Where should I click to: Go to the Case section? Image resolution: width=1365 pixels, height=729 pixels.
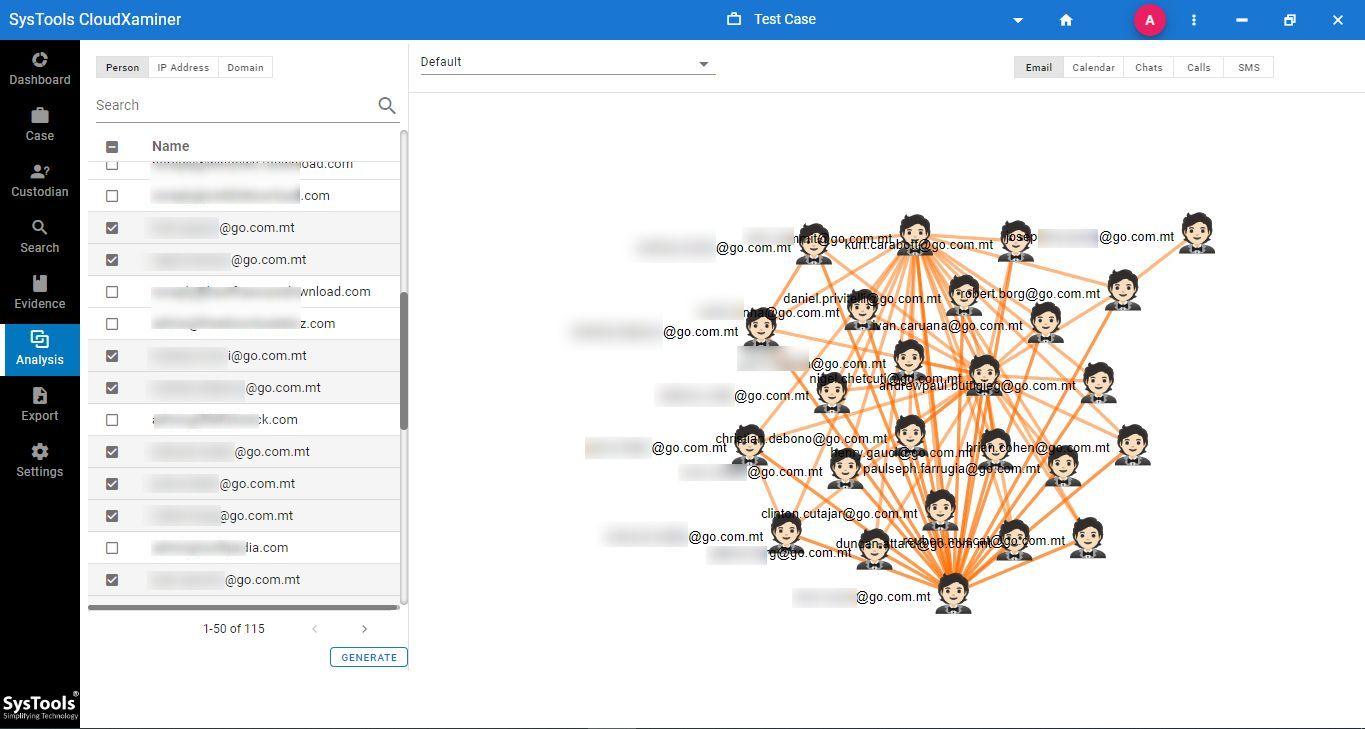(40, 124)
